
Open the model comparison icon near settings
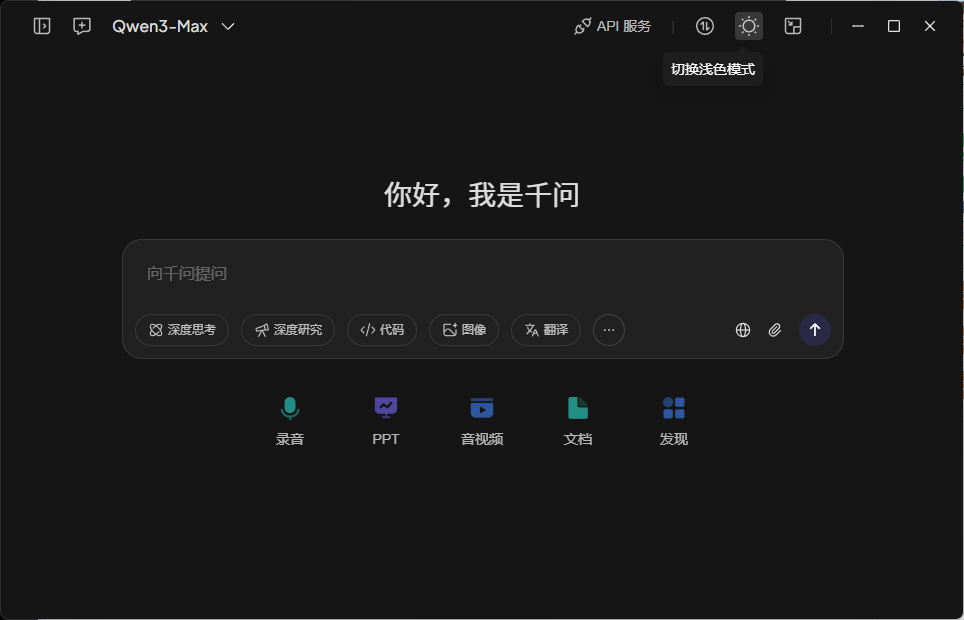[x=704, y=26]
